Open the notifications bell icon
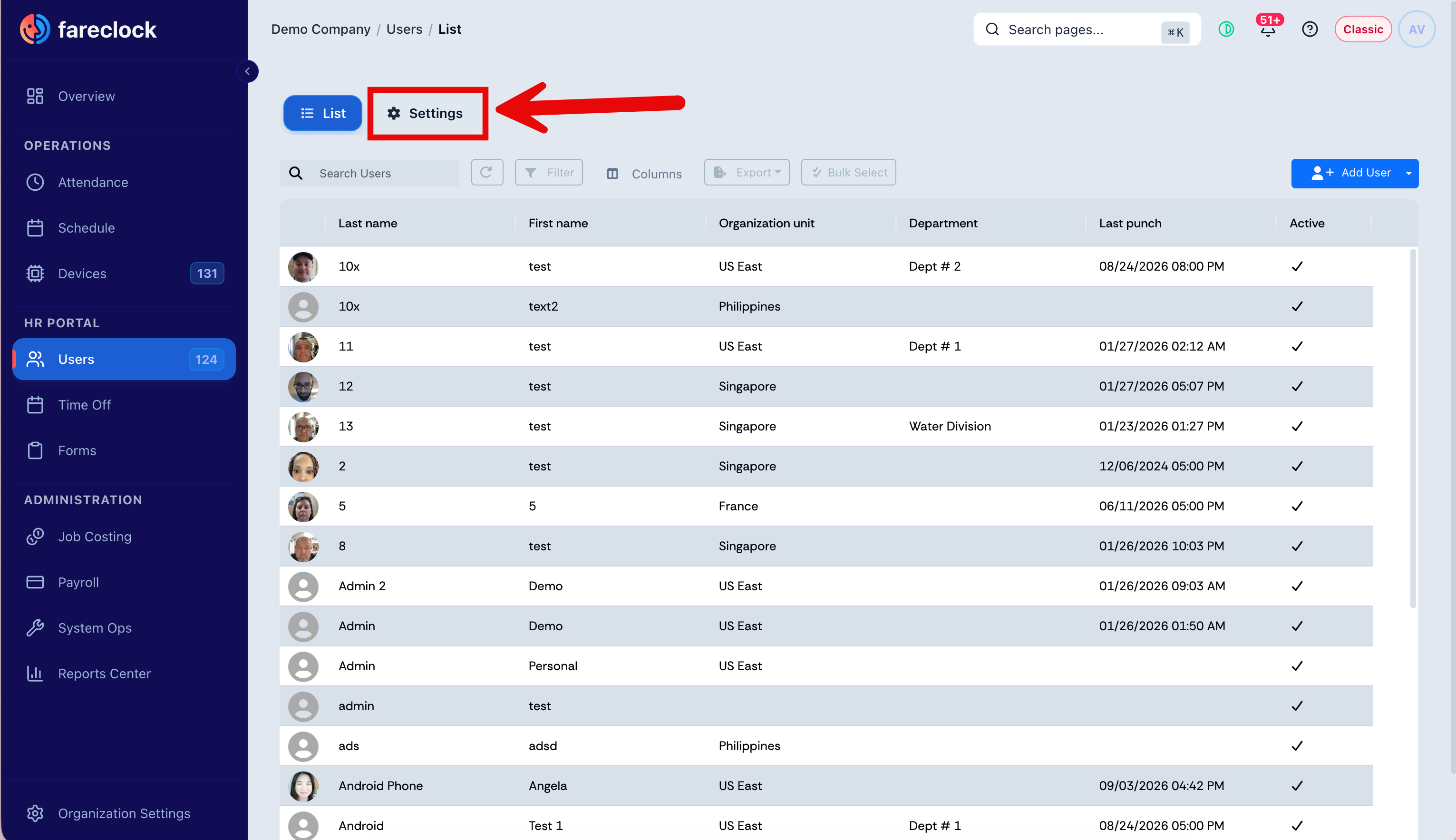The image size is (1456, 840). coord(1267,29)
